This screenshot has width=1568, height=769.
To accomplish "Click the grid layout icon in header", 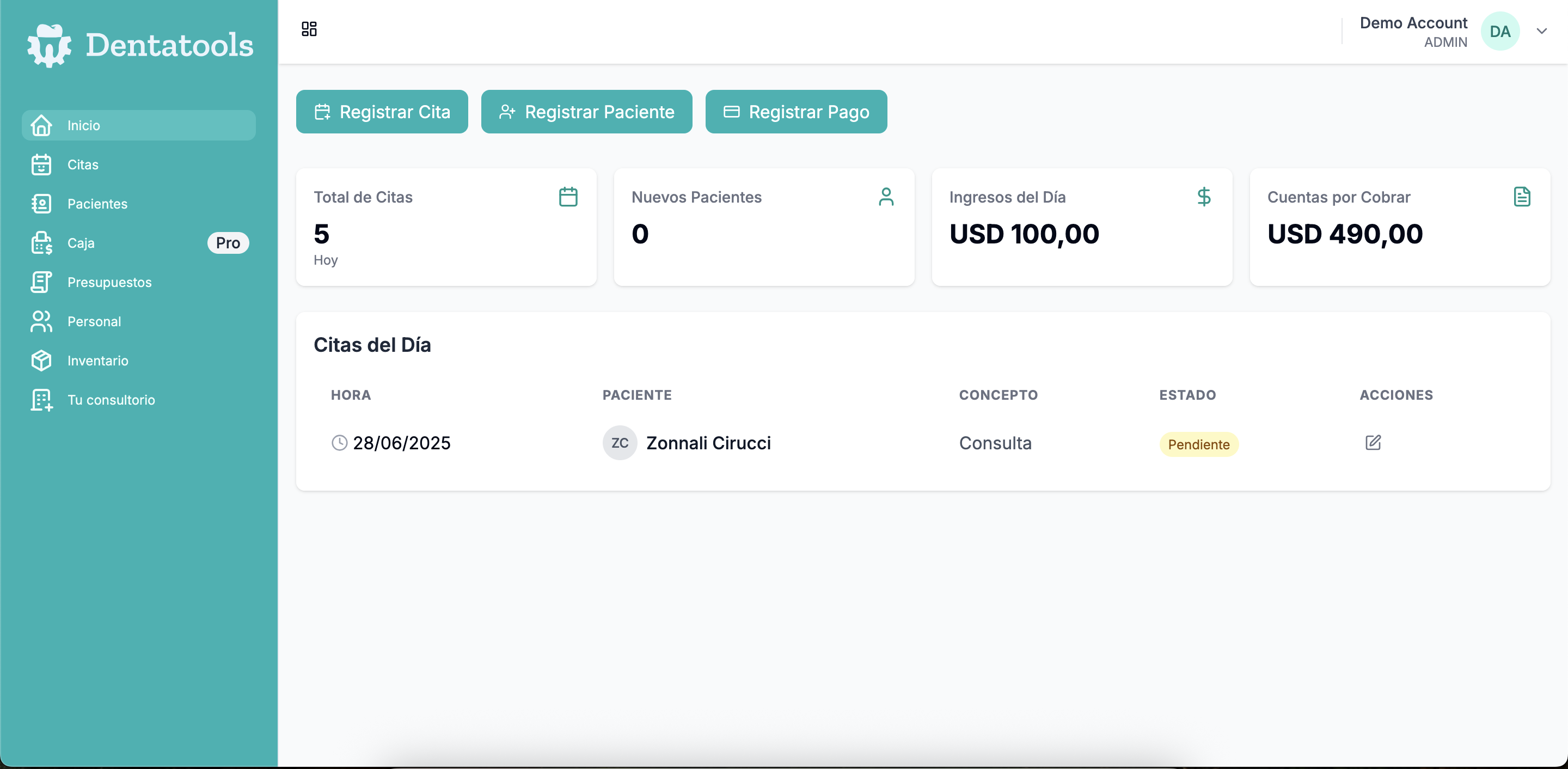I will pyautogui.click(x=309, y=29).
